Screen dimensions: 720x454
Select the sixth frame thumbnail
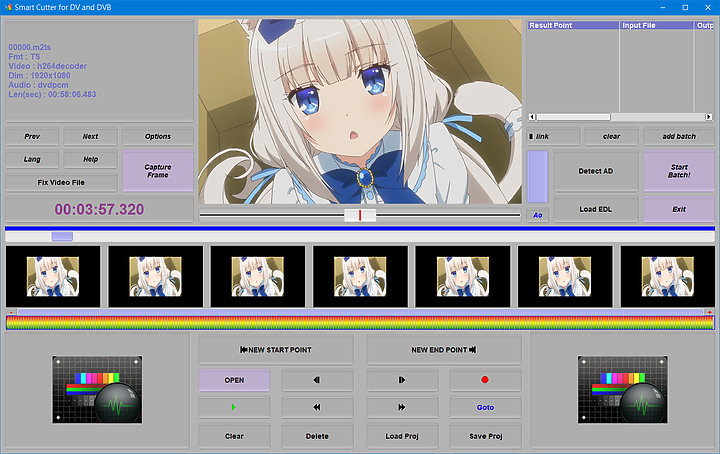[x=565, y=276]
